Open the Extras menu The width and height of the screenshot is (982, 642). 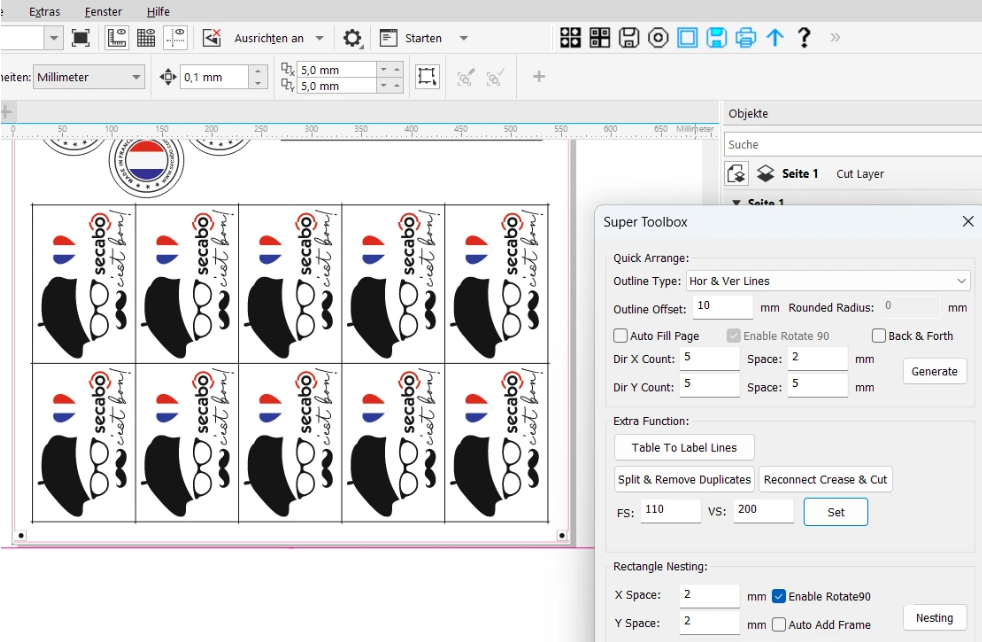[44, 11]
